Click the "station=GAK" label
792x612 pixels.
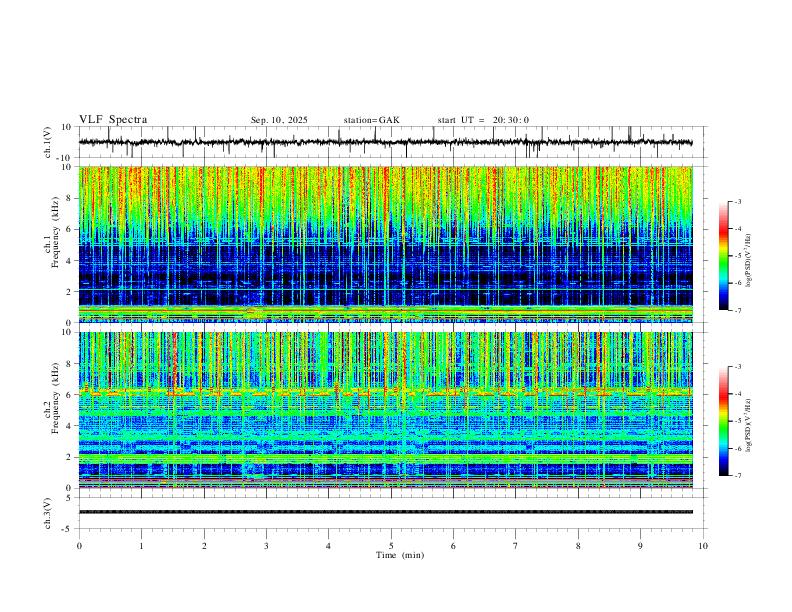coord(371,120)
